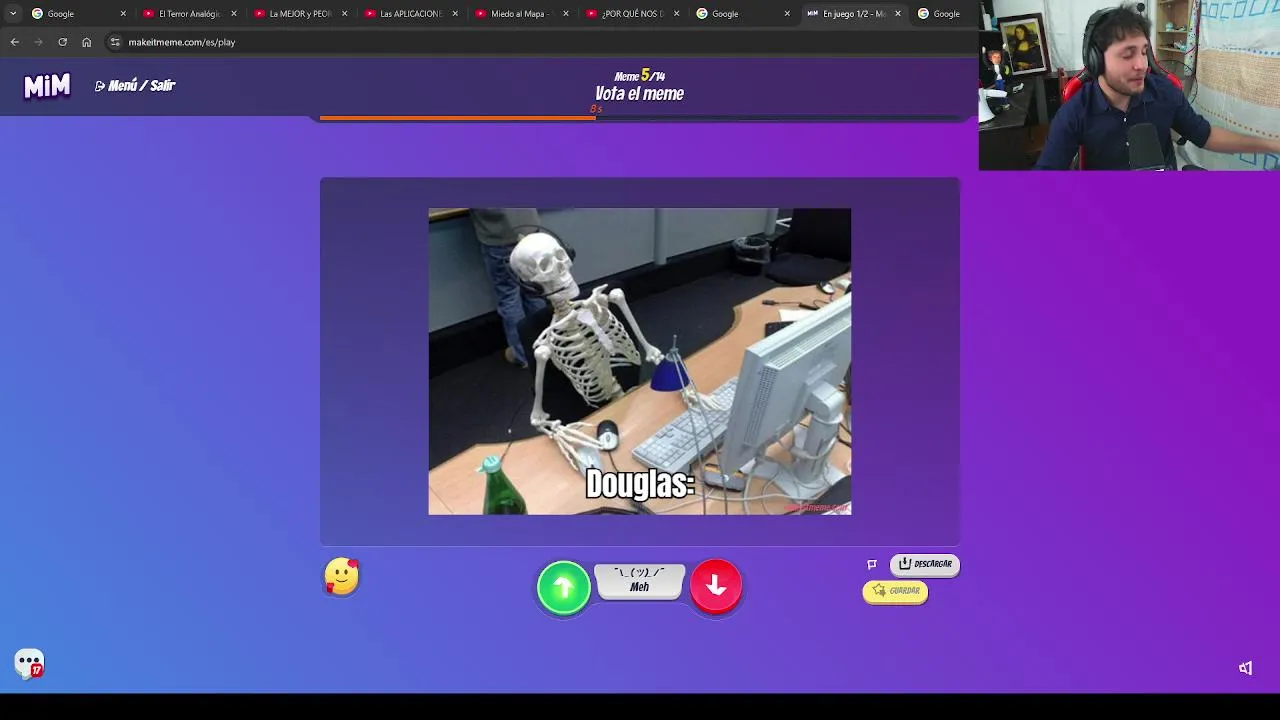Screen dimensions: 1280x720
Task: Downvote the meme with the red arrow button
Action: point(716,587)
